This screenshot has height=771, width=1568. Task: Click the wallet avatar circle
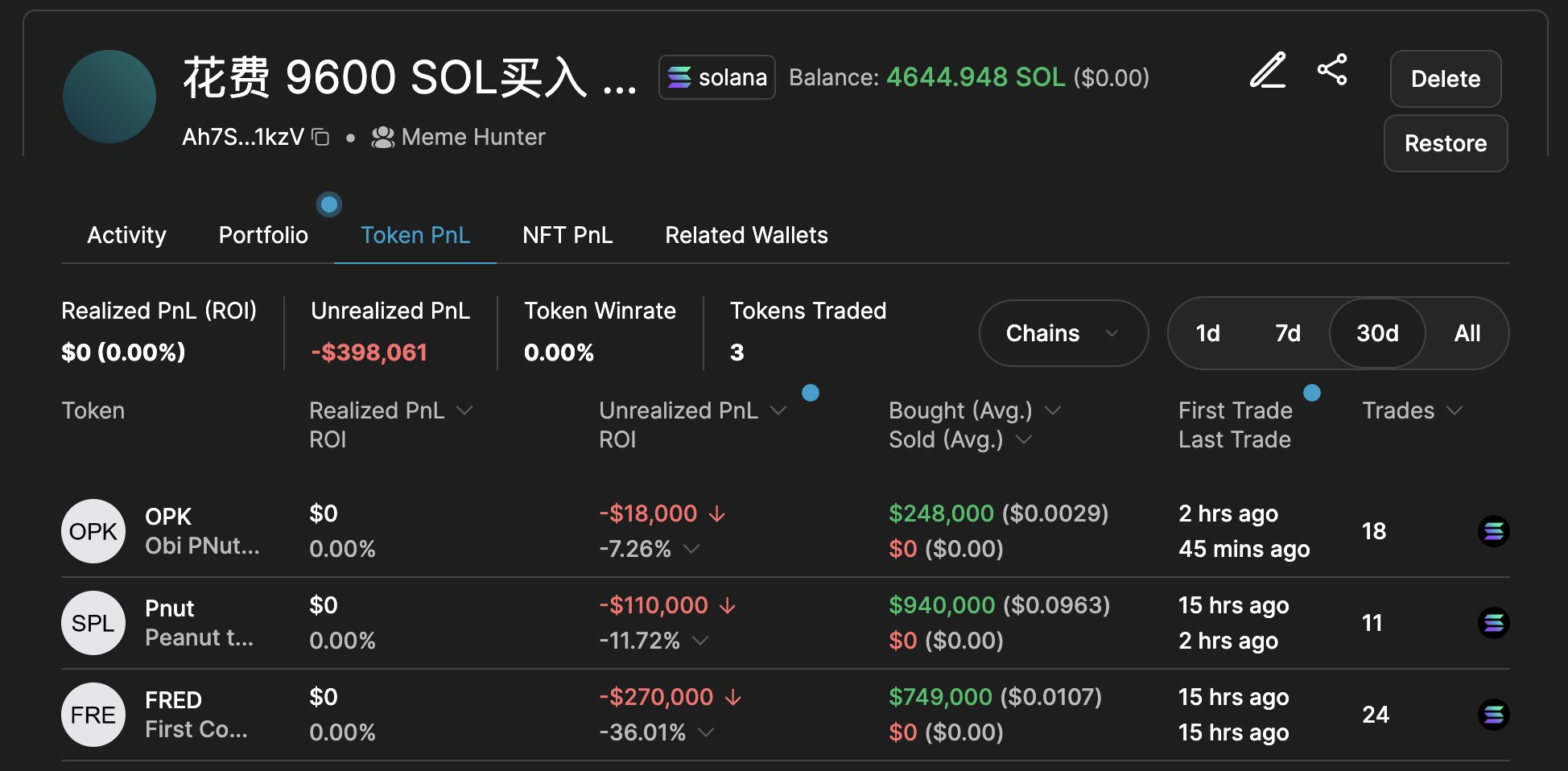coord(109,97)
